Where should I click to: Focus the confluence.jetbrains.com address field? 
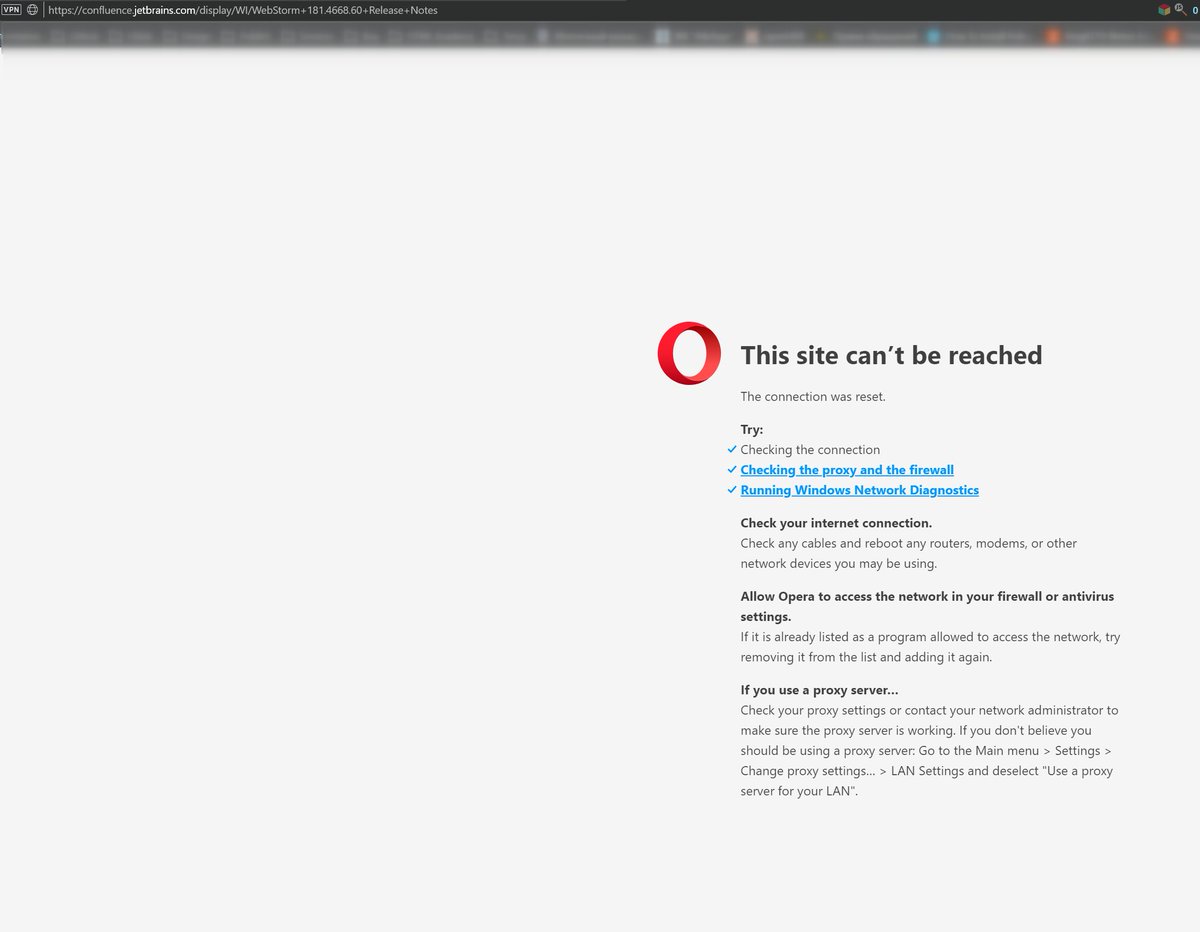coord(600,10)
